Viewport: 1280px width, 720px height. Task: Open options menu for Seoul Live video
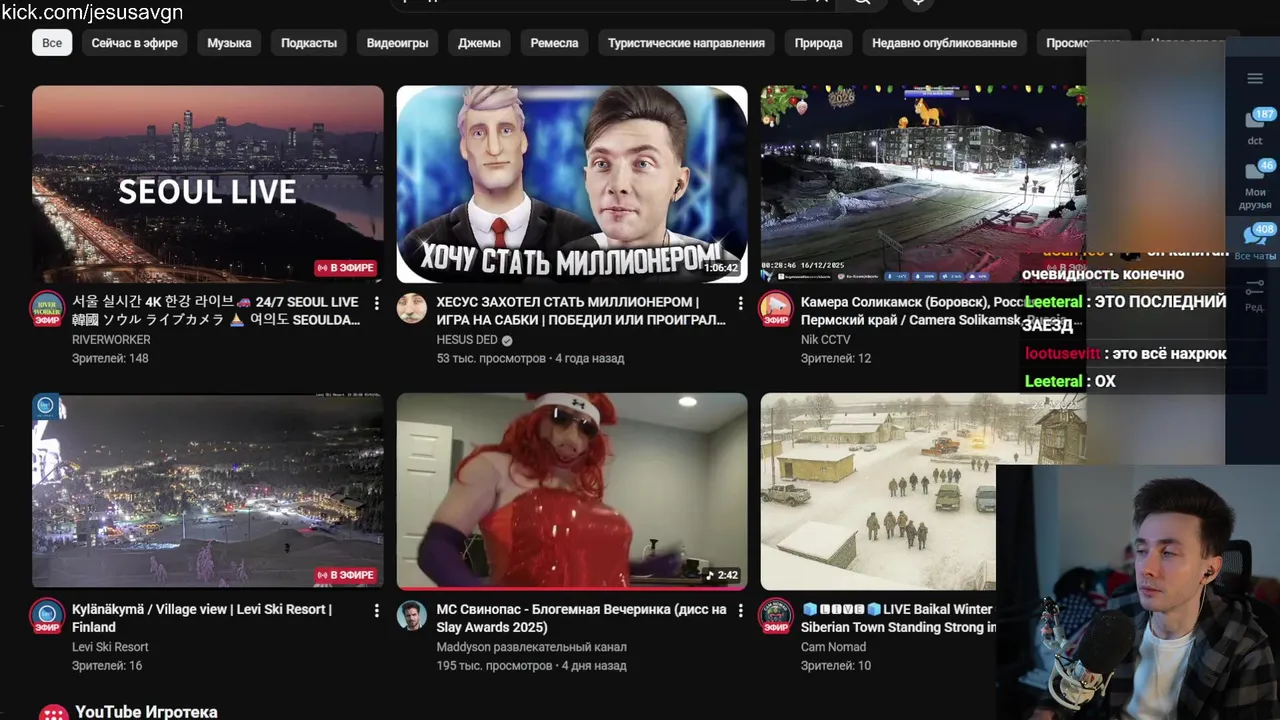377,303
